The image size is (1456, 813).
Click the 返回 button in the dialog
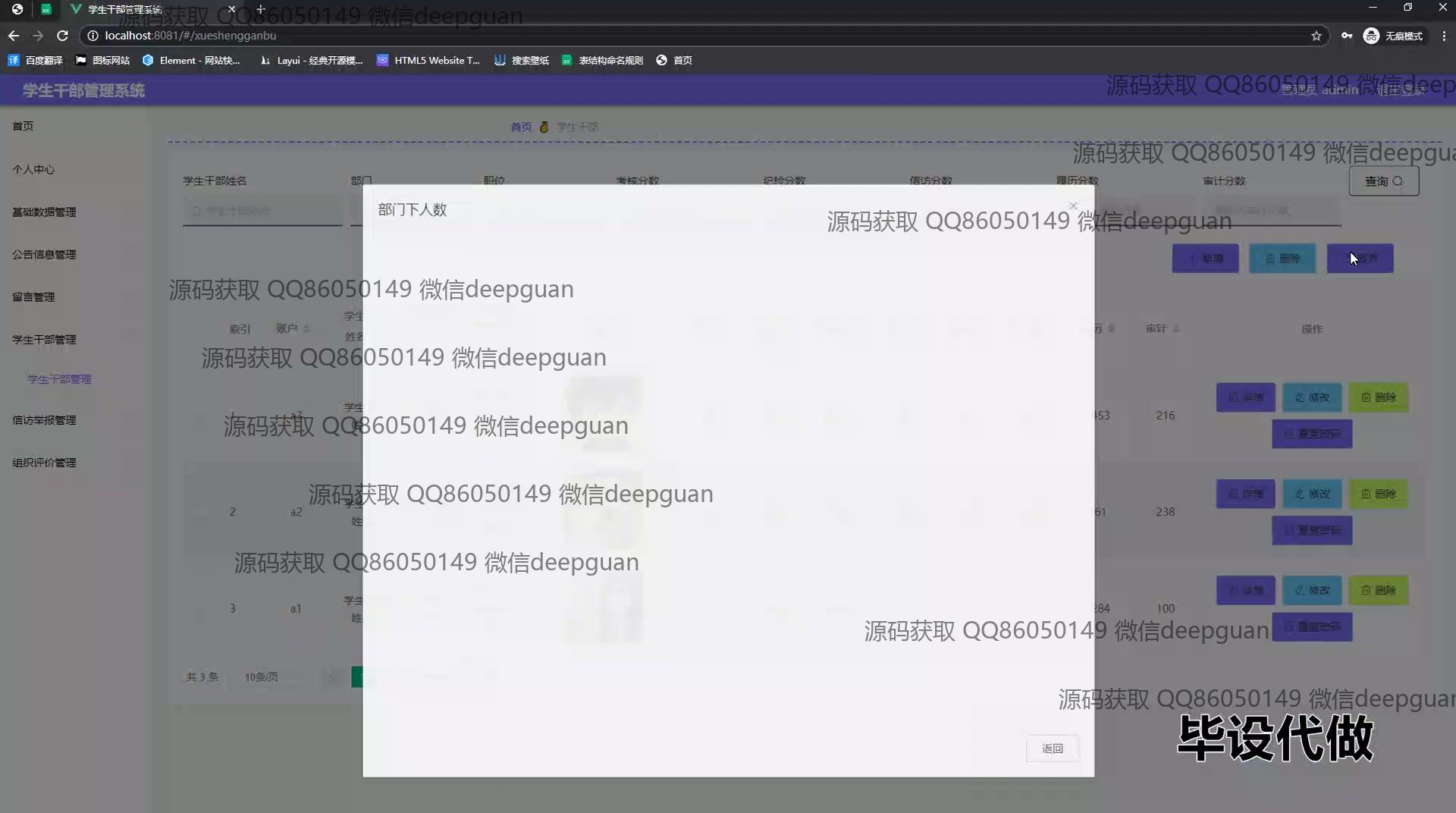click(x=1052, y=749)
